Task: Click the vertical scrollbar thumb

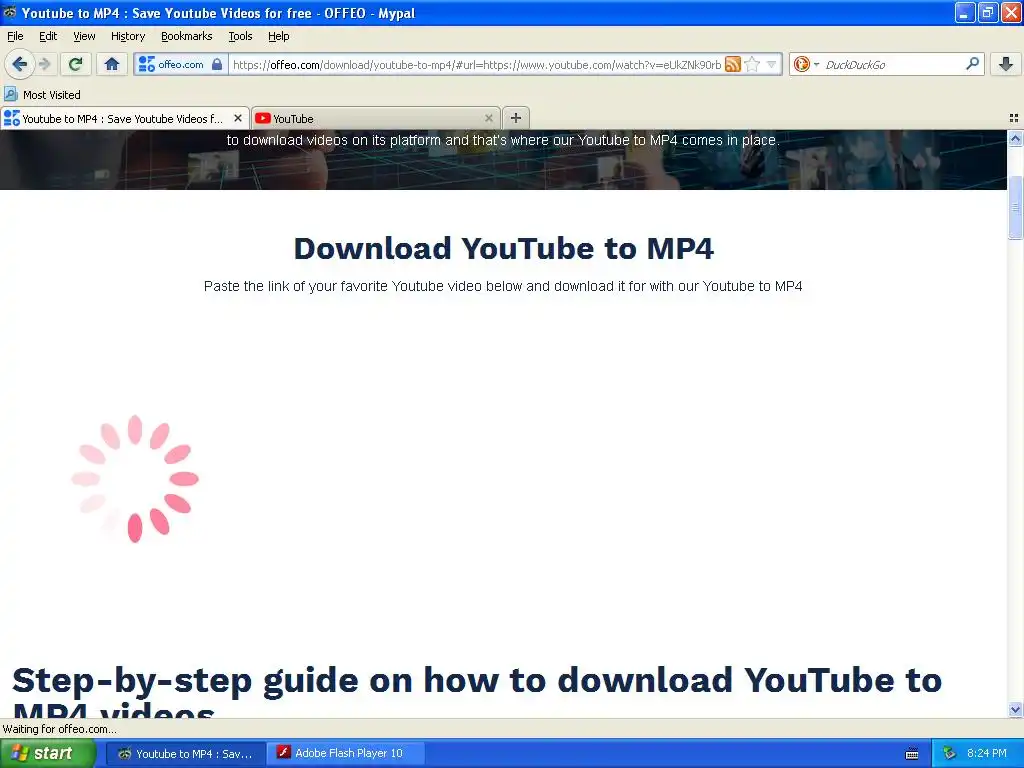Action: pyautogui.click(x=1015, y=208)
